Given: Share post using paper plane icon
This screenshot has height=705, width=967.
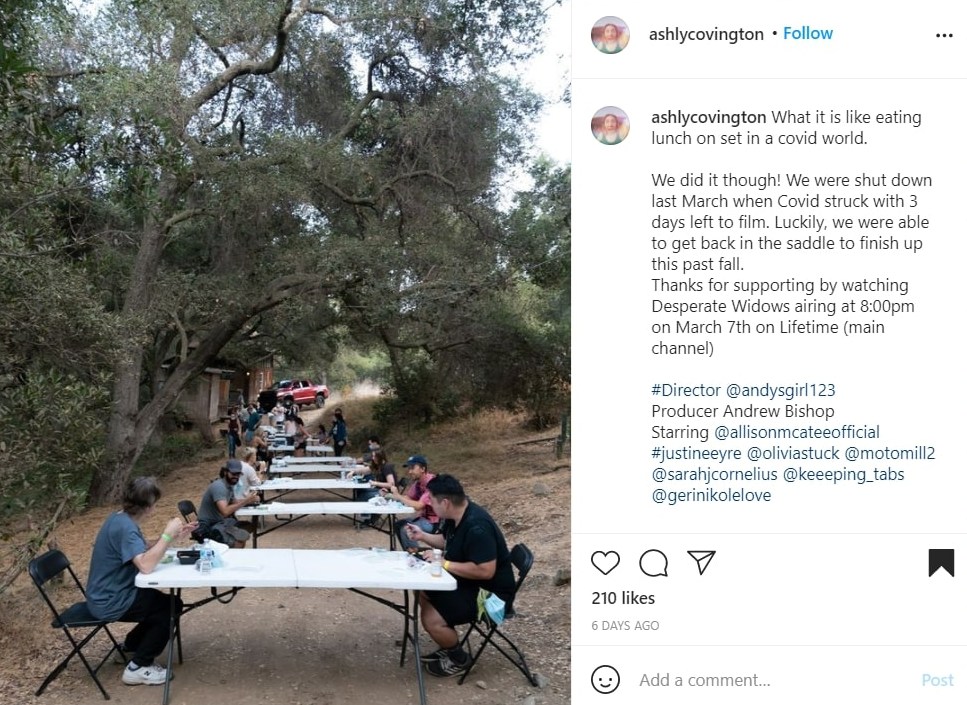Looking at the screenshot, I should point(701,562).
